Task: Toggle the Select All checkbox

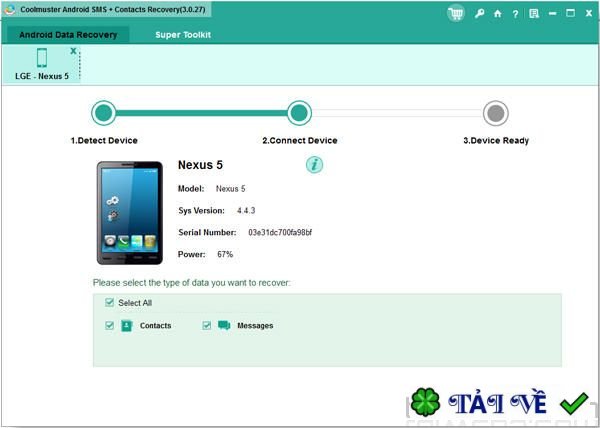Action: (109, 303)
